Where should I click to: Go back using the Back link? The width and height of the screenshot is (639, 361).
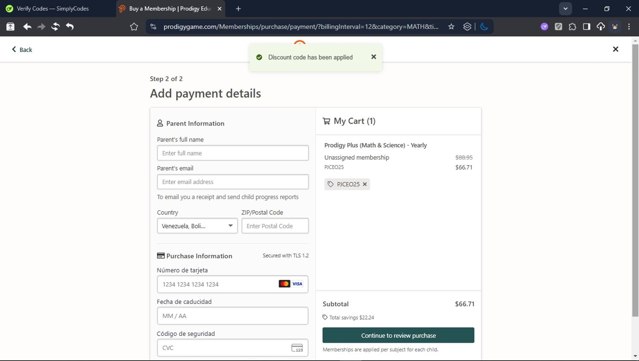22,49
